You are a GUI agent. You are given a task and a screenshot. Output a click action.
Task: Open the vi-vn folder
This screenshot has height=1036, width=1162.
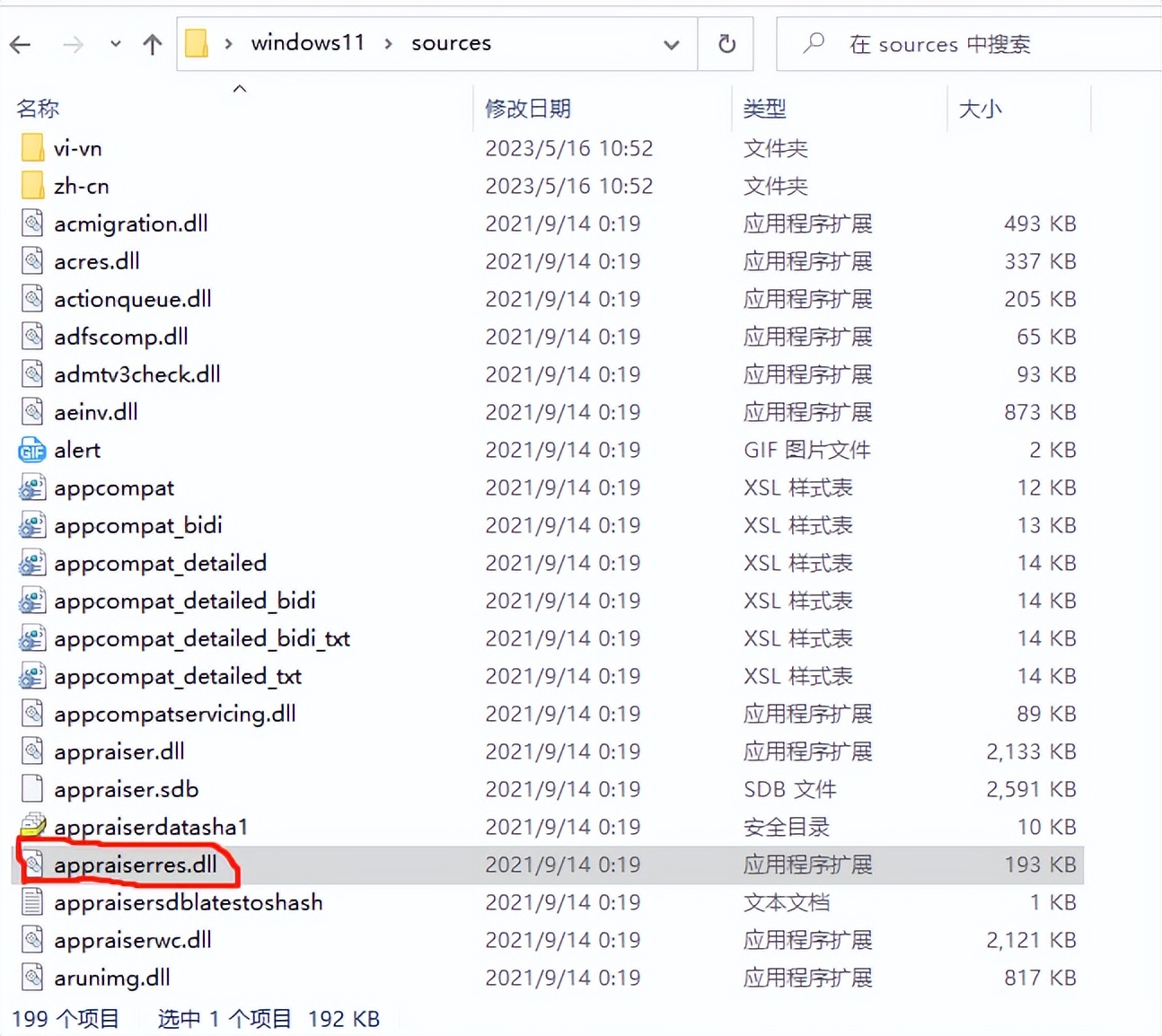[x=76, y=147]
